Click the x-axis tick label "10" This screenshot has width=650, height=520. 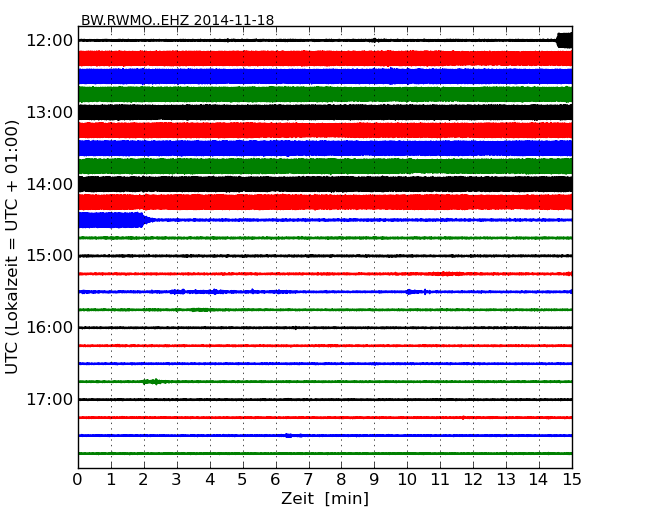(x=407, y=479)
